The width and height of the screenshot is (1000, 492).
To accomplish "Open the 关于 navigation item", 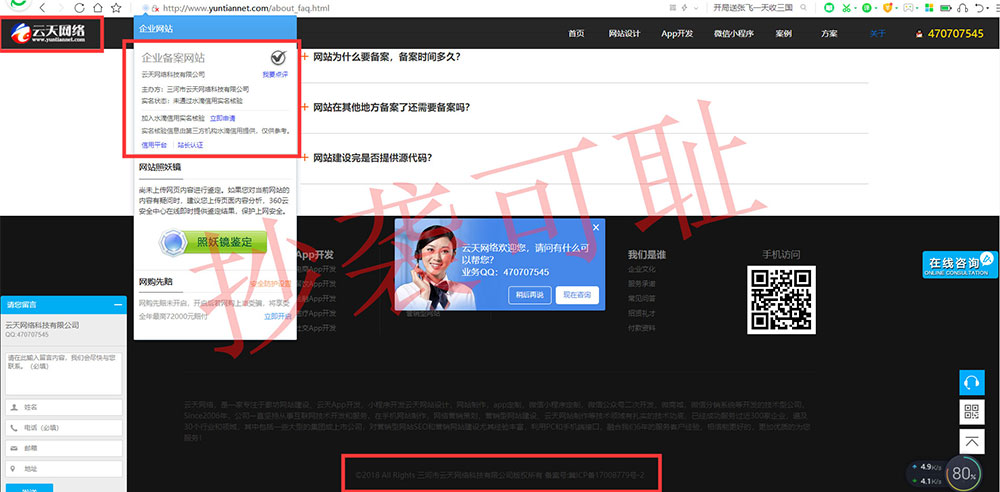I will (x=878, y=33).
